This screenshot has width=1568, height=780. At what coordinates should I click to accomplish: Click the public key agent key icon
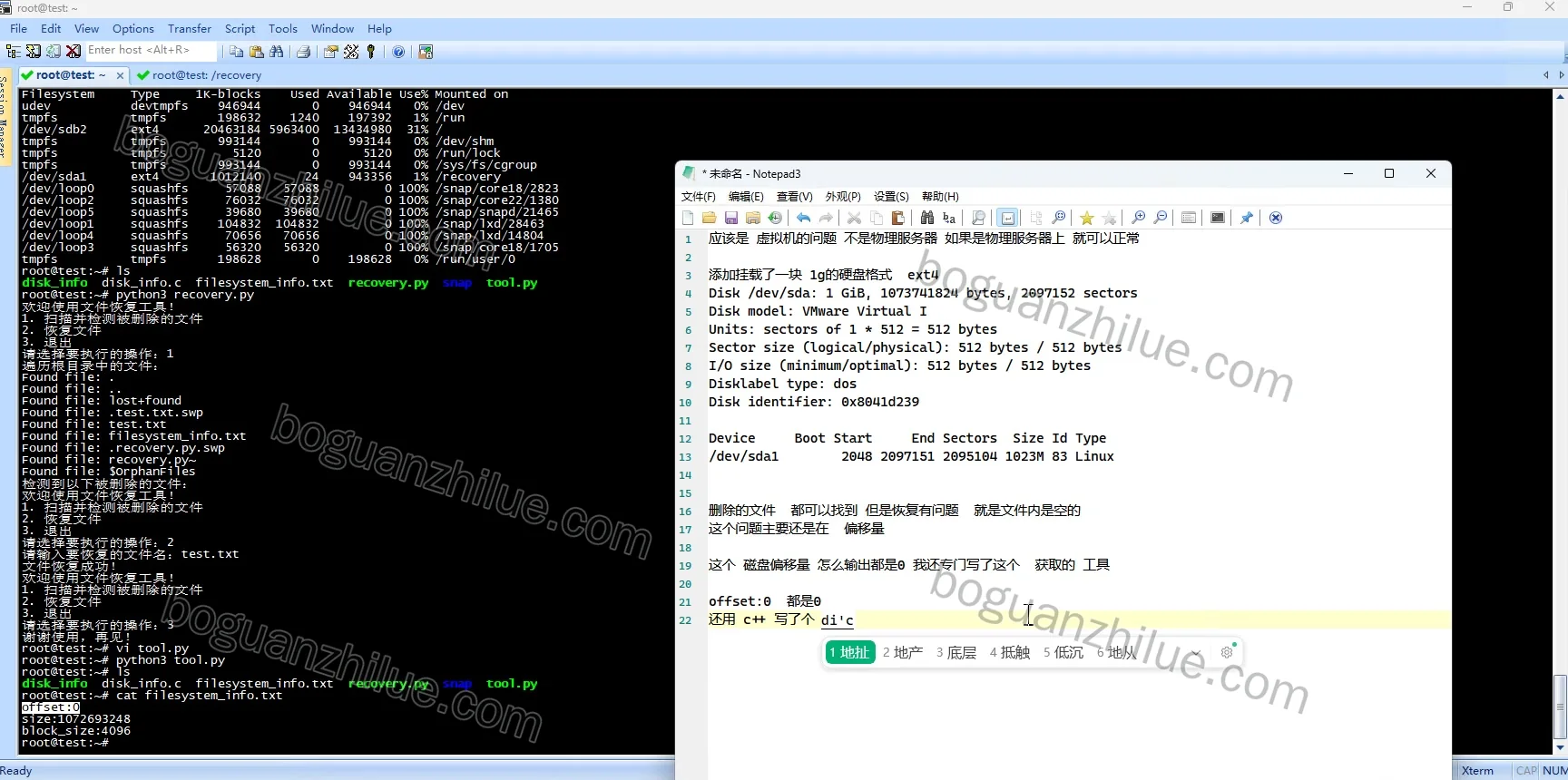click(x=370, y=52)
